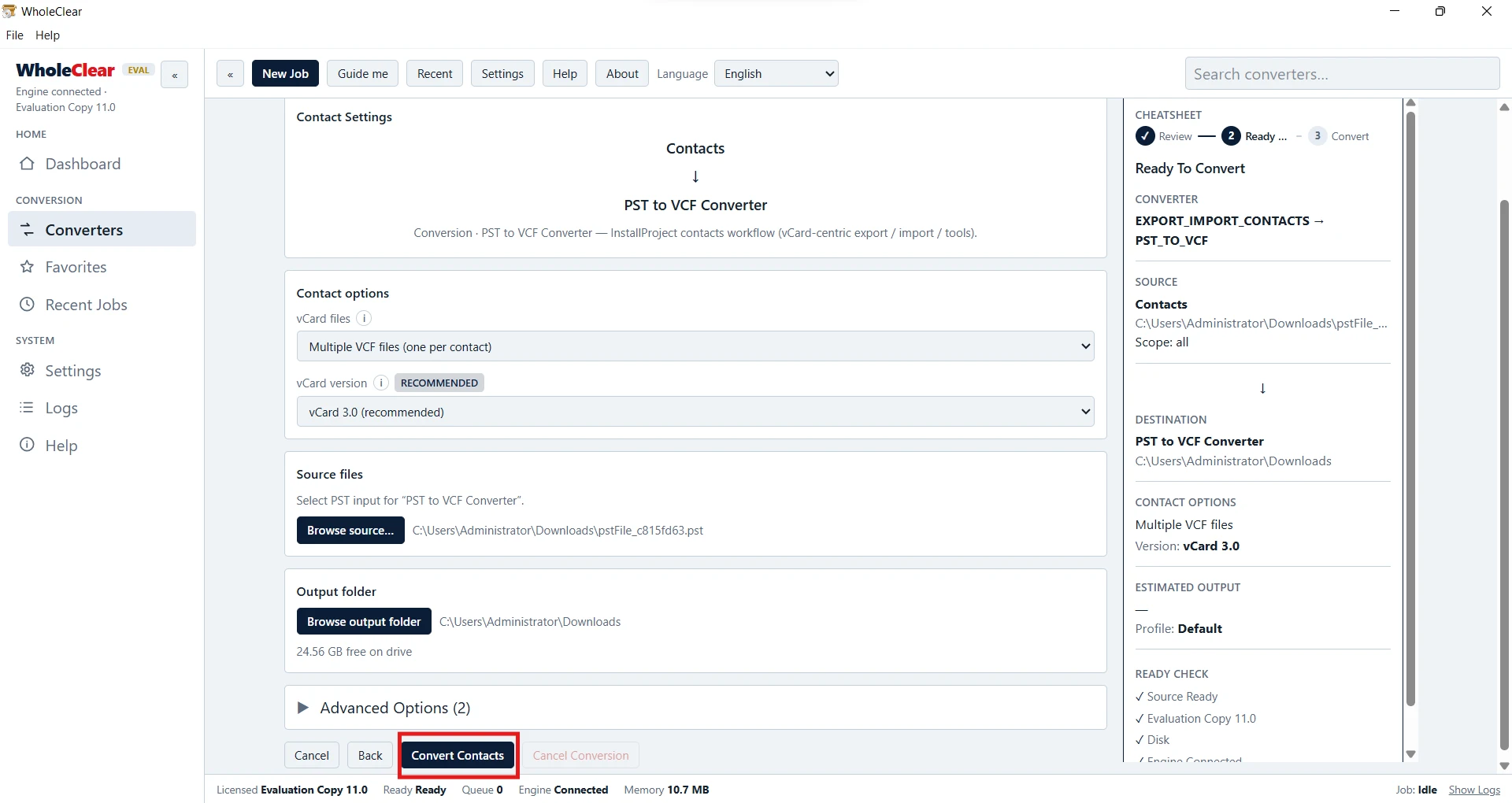Click the step 2 Ready circle

pyautogui.click(x=1231, y=136)
